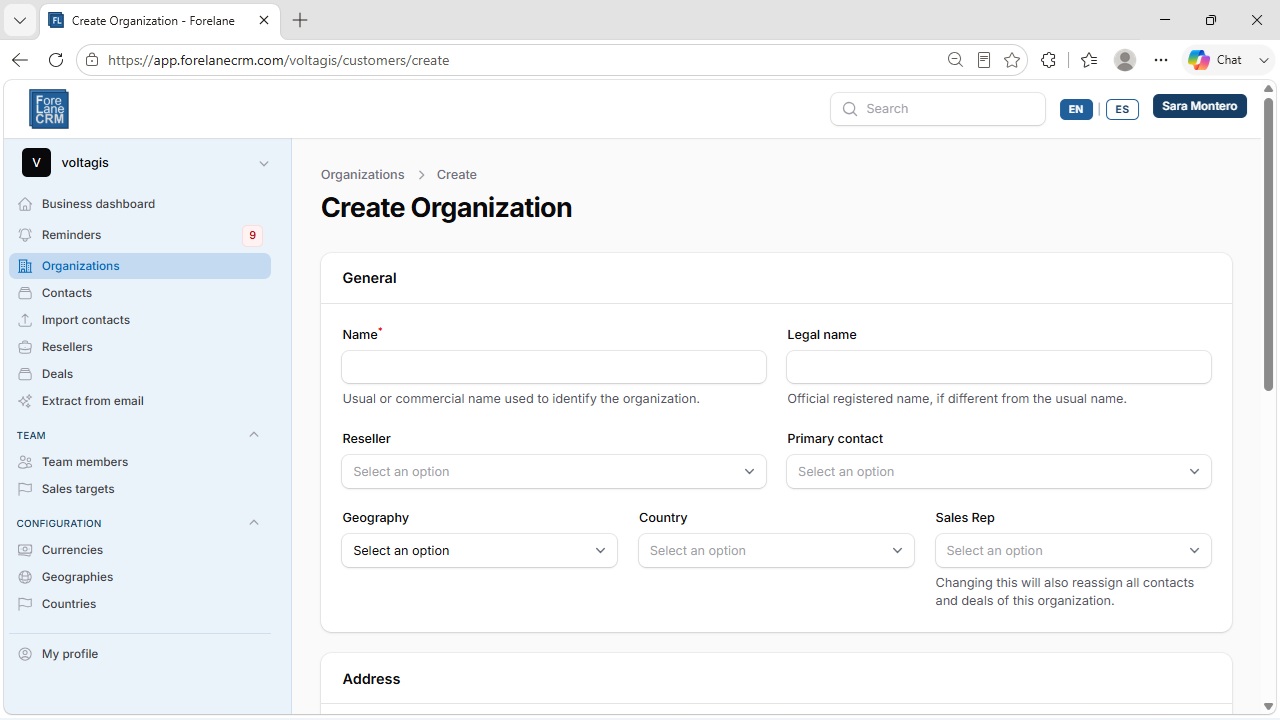The width and height of the screenshot is (1280, 720).
Task: Select the Create Organization browser tab
Action: click(162, 20)
